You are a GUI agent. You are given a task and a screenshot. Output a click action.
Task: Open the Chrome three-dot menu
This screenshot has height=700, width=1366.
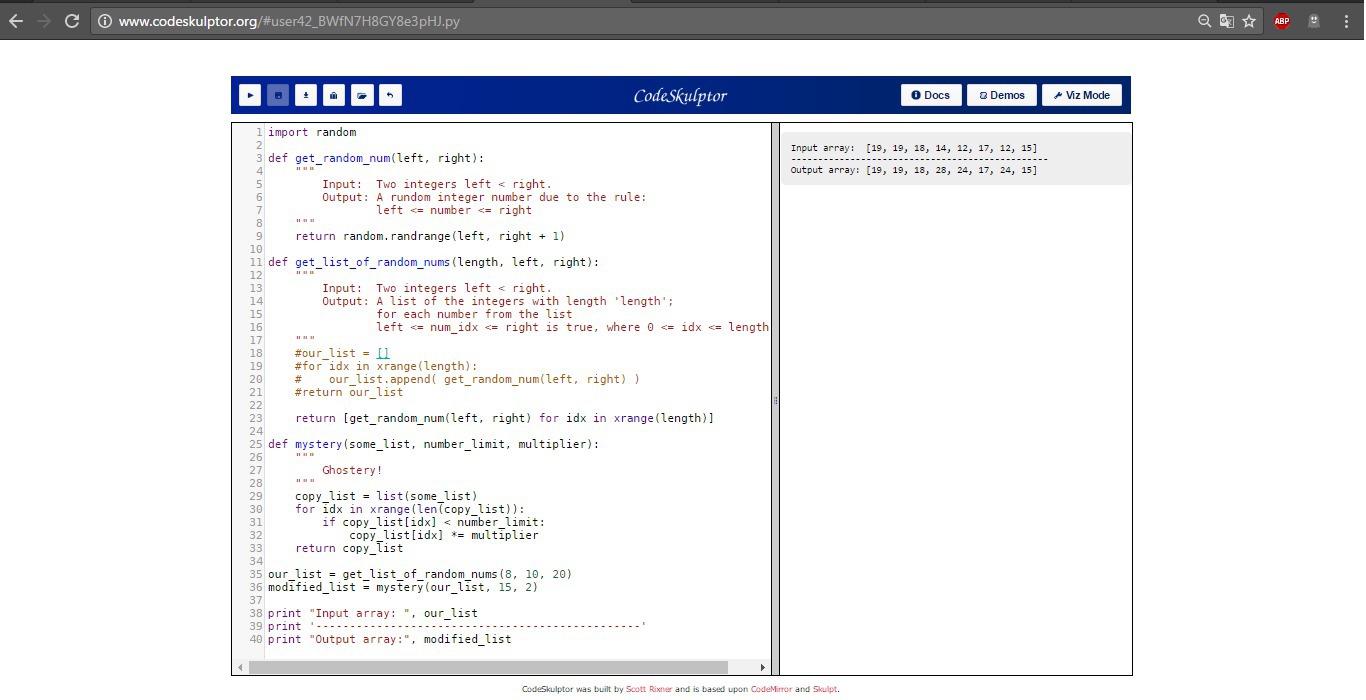coord(1347,21)
